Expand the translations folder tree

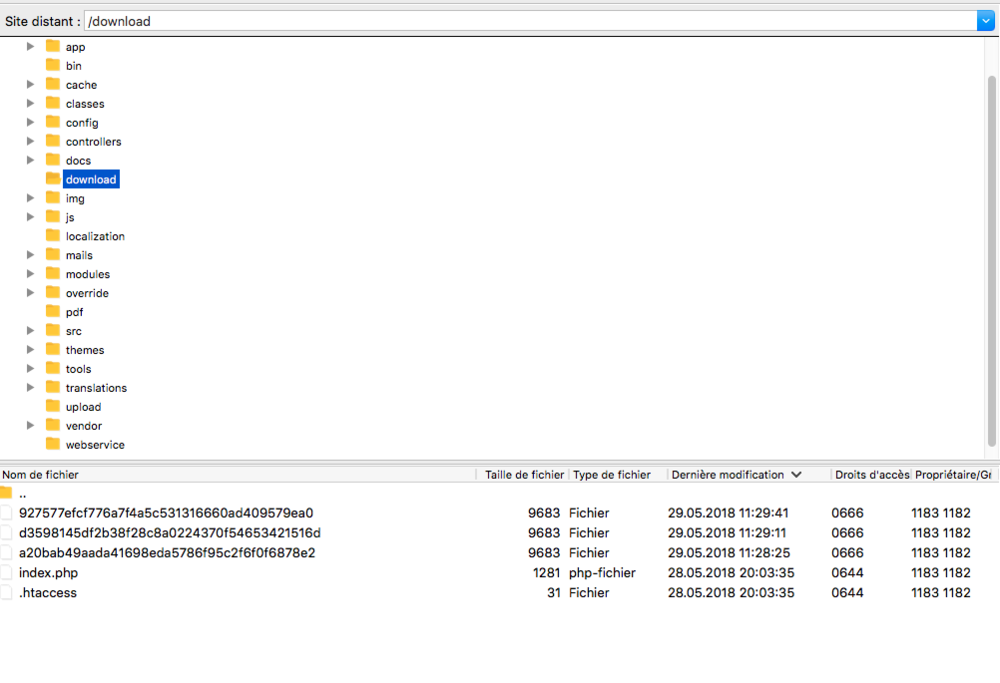point(30,387)
